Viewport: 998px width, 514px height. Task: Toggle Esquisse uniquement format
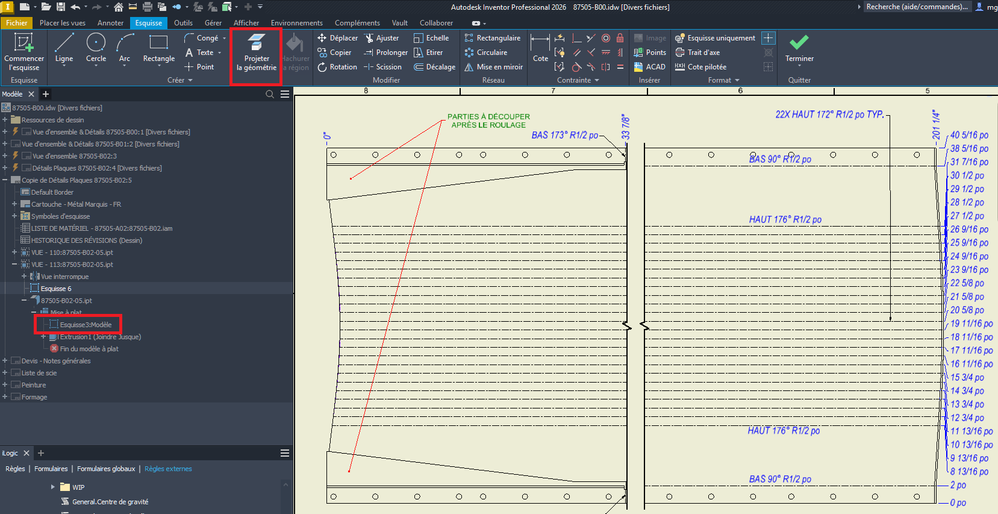(715, 38)
